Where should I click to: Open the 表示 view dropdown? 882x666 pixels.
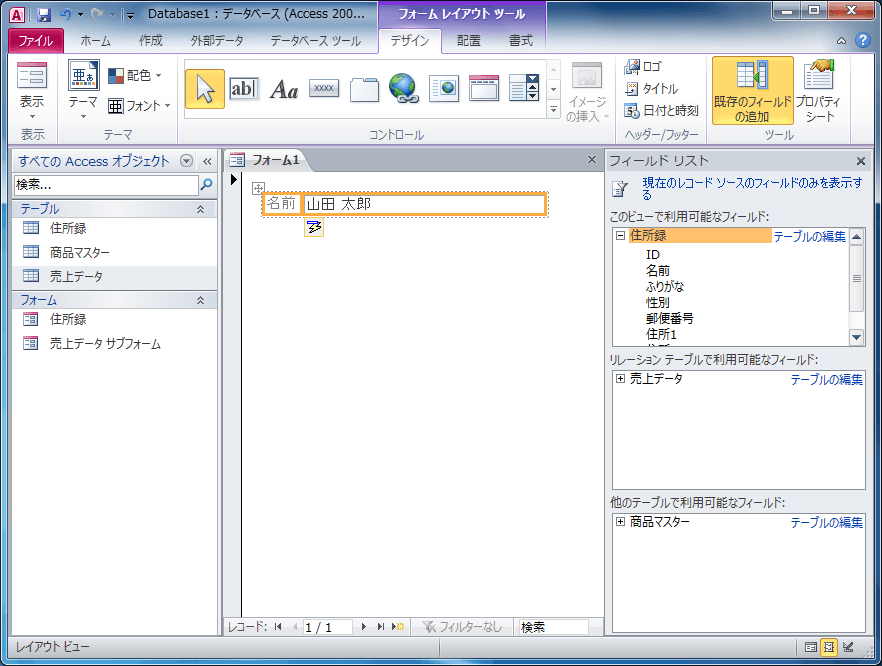[x=32, y=90]
